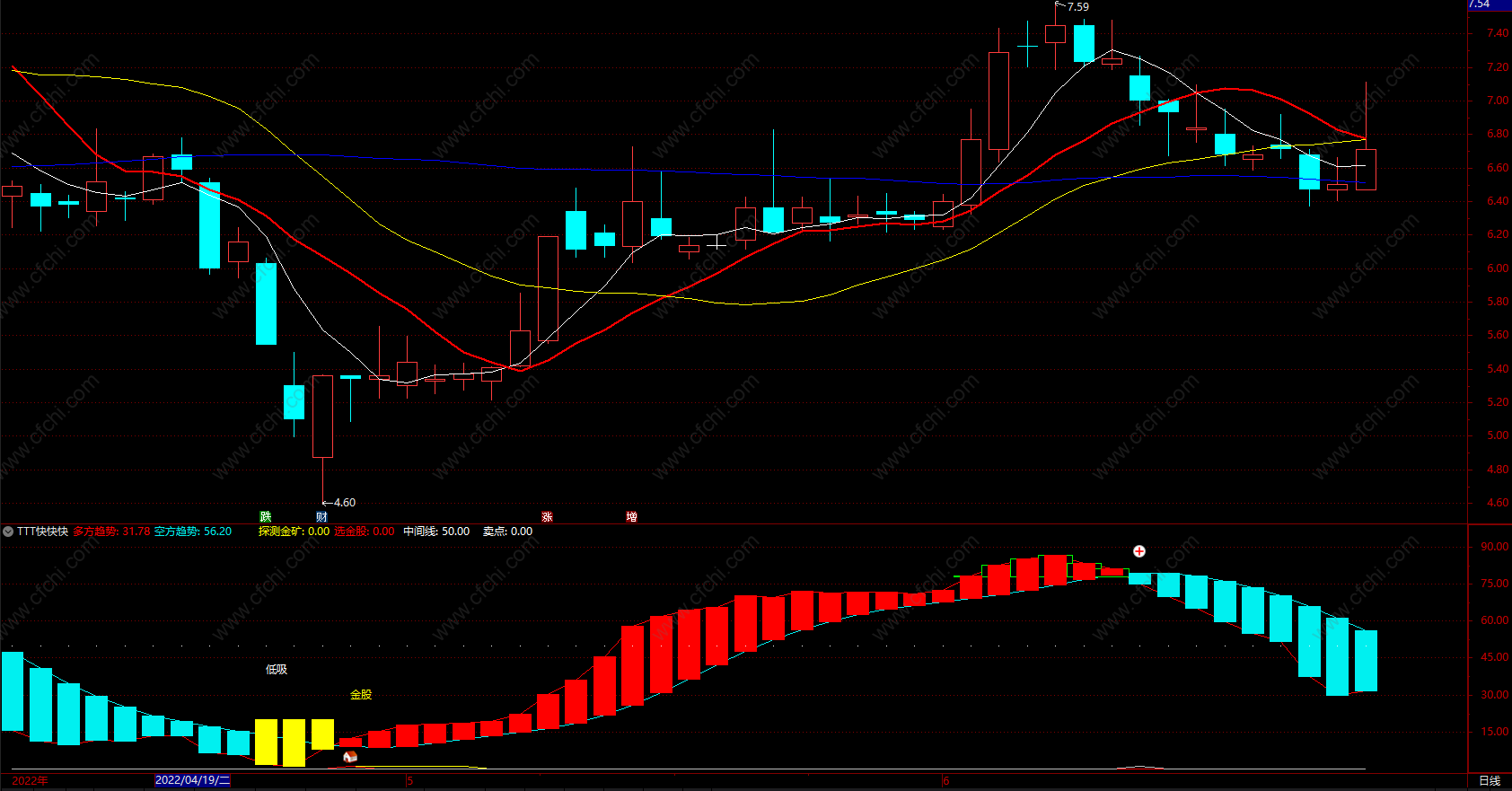Expand the TTT快快快 indicator dropdown arrow
Image resolution: width=1512 pixels, height=791 pixels.
coord(8,532)
